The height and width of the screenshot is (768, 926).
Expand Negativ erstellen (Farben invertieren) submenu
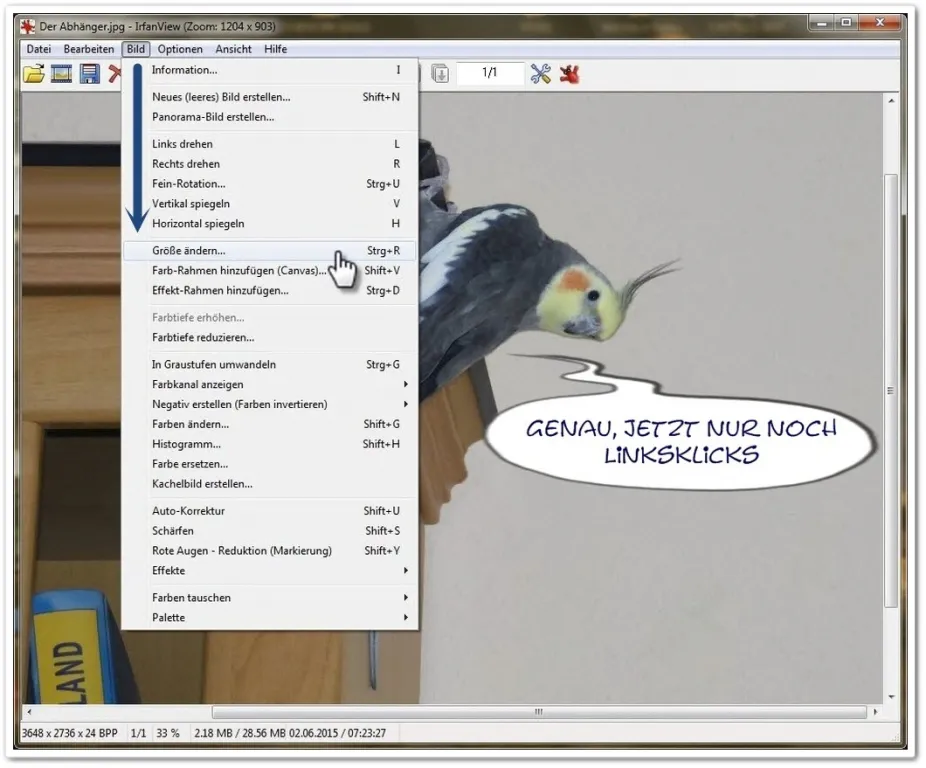270,405
